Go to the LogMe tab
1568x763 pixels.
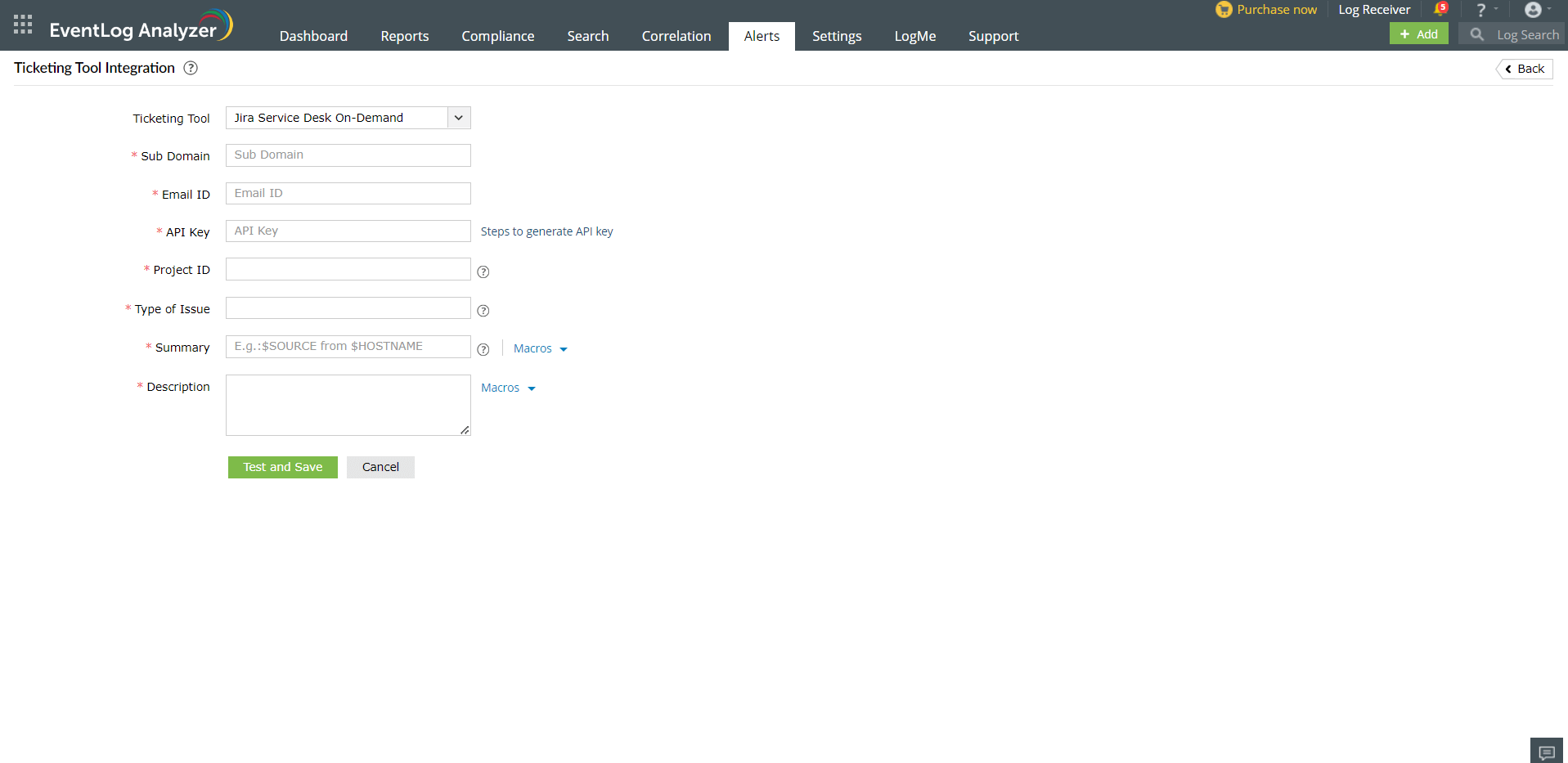tap(915, 36)
